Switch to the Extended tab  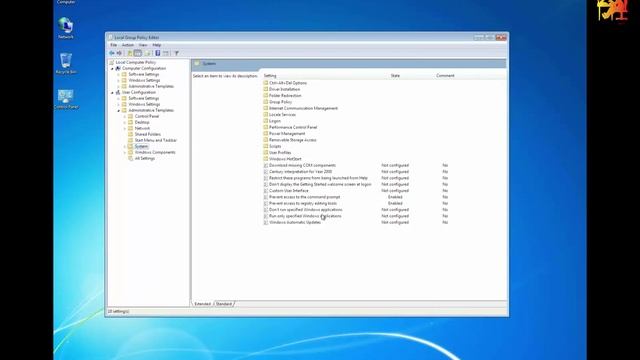202,304
